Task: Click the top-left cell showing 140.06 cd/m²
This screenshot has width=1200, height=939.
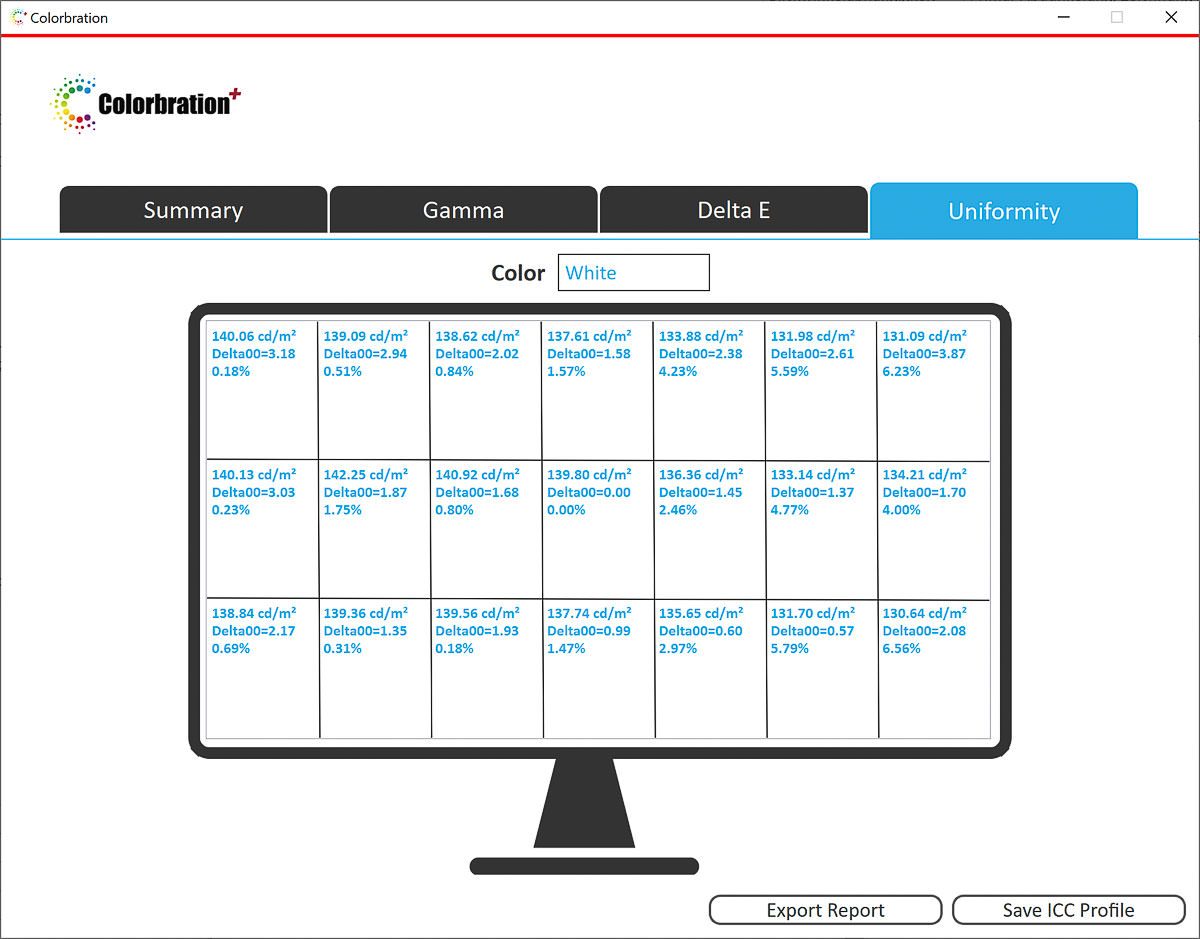Action: (x=262, y=391)
